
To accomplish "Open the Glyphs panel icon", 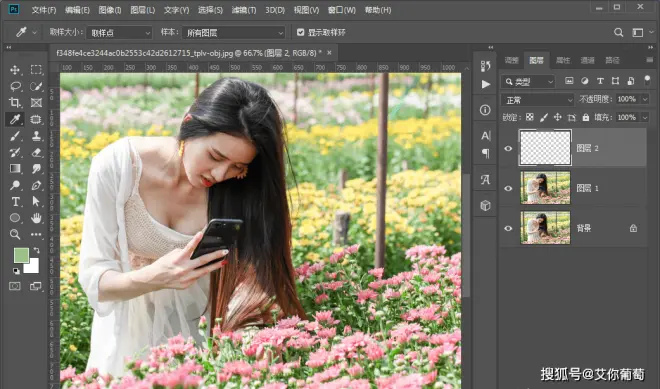I will [x=485, y=180].
